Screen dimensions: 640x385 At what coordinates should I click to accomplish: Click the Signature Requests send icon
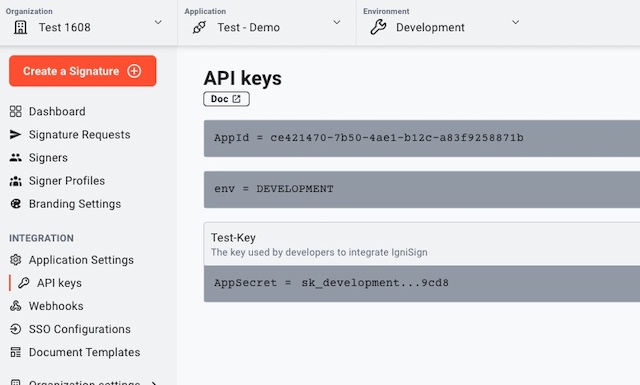[16, 134]
